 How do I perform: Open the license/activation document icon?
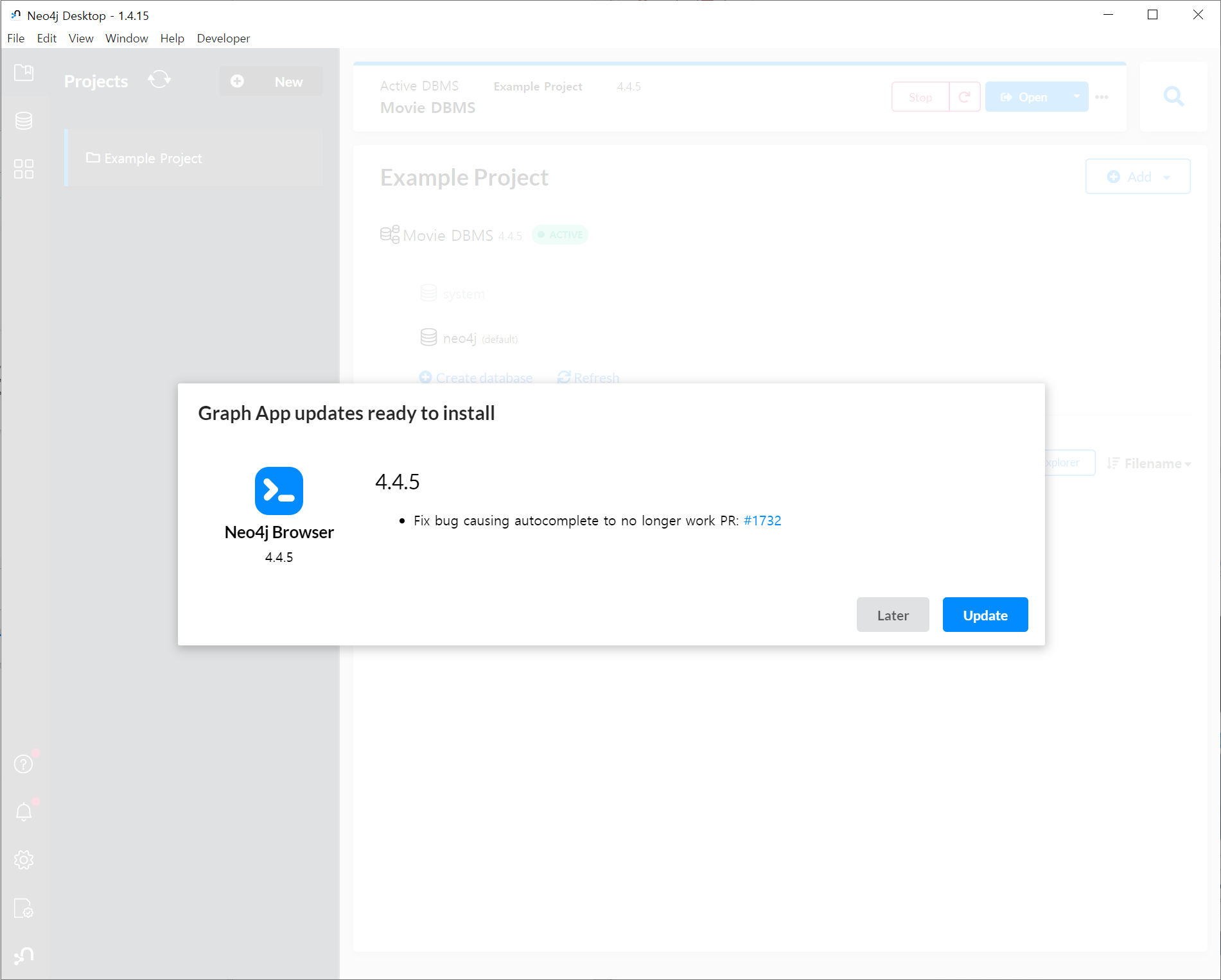[x=24, y=908]
